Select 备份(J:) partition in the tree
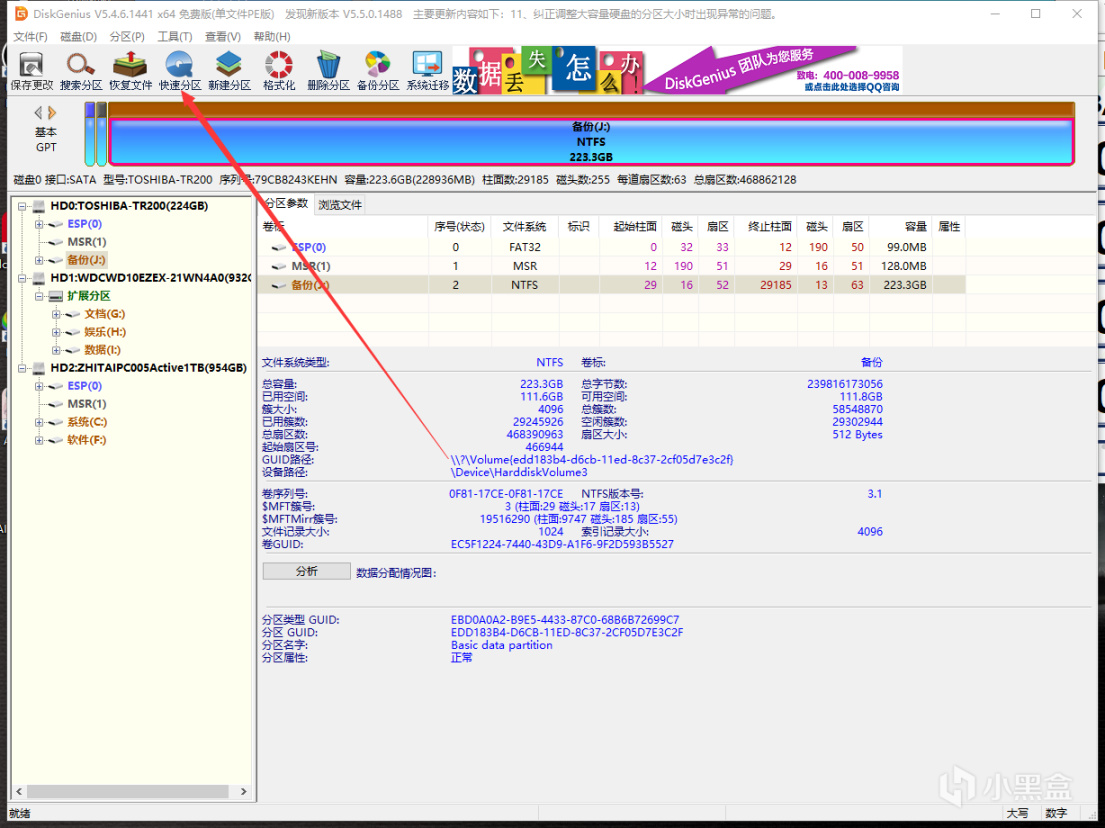This screenshot has width=1105, height=828. (86, 260)
